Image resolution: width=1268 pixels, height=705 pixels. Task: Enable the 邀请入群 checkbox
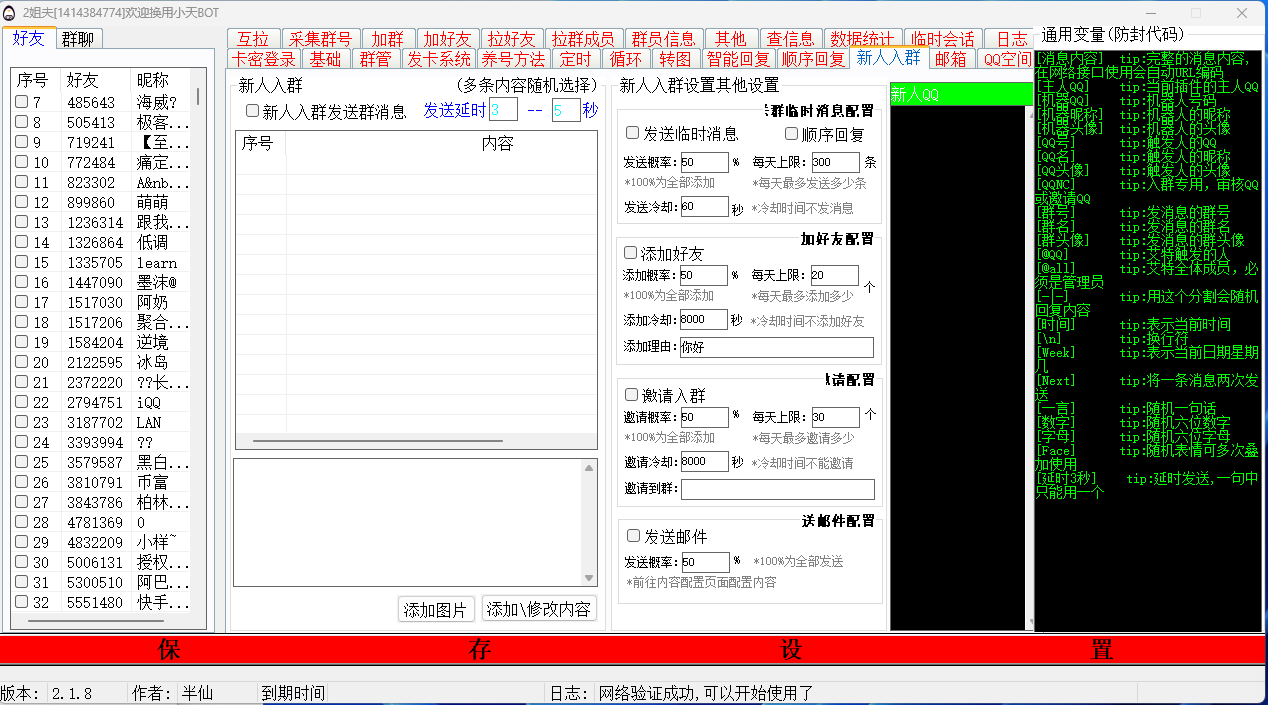coord(631,395)
